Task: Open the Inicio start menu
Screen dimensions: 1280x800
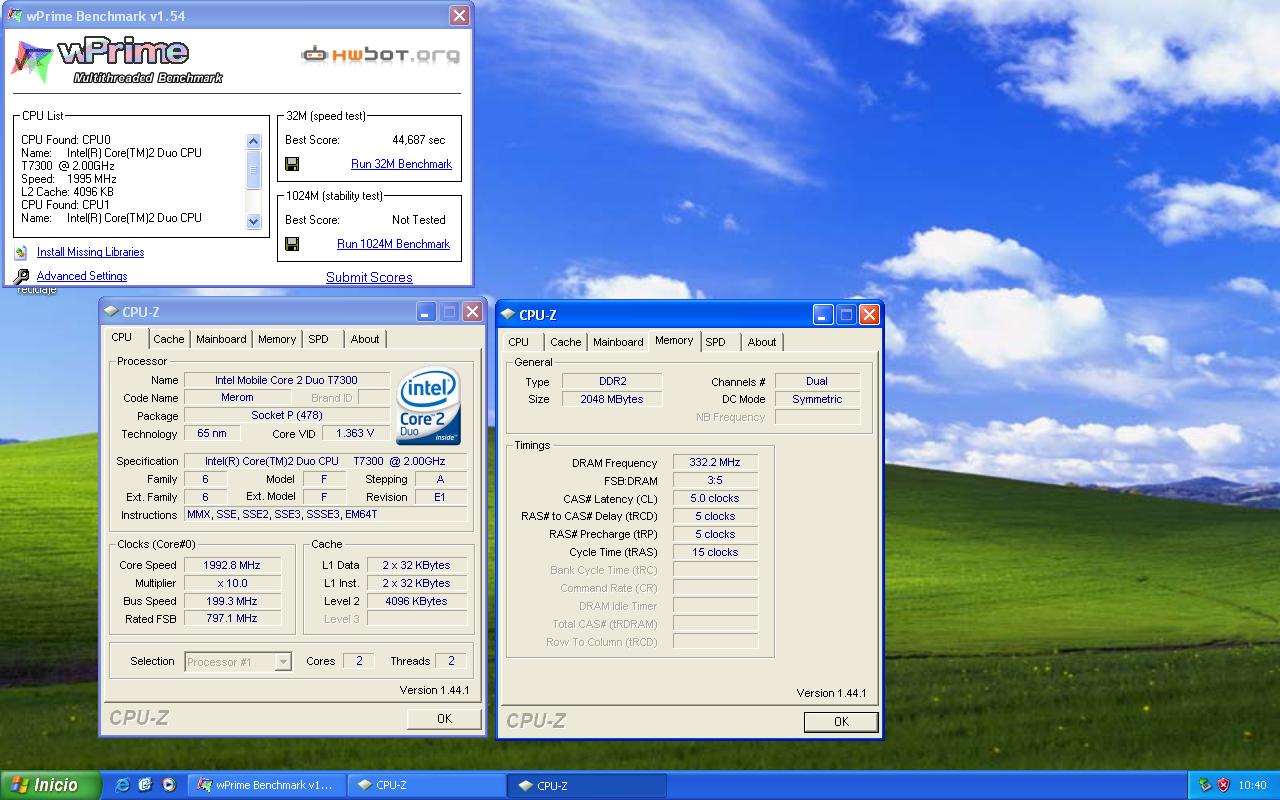Action: 50,785
